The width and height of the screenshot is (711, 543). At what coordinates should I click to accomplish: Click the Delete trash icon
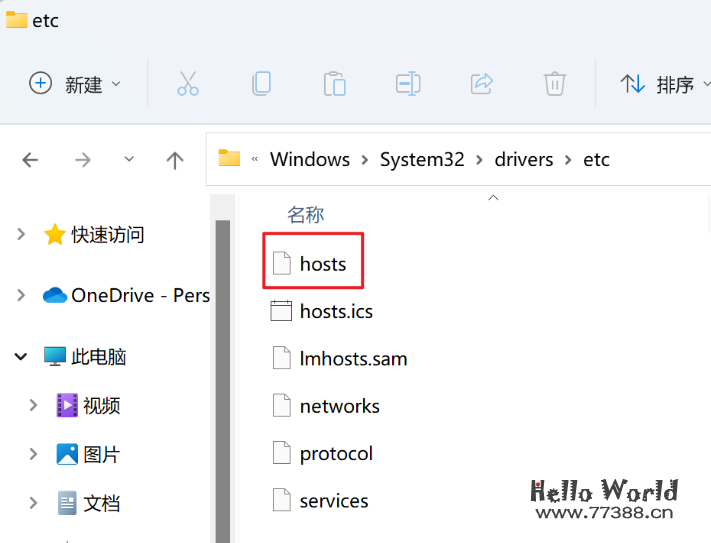click(x=555, y=84)
